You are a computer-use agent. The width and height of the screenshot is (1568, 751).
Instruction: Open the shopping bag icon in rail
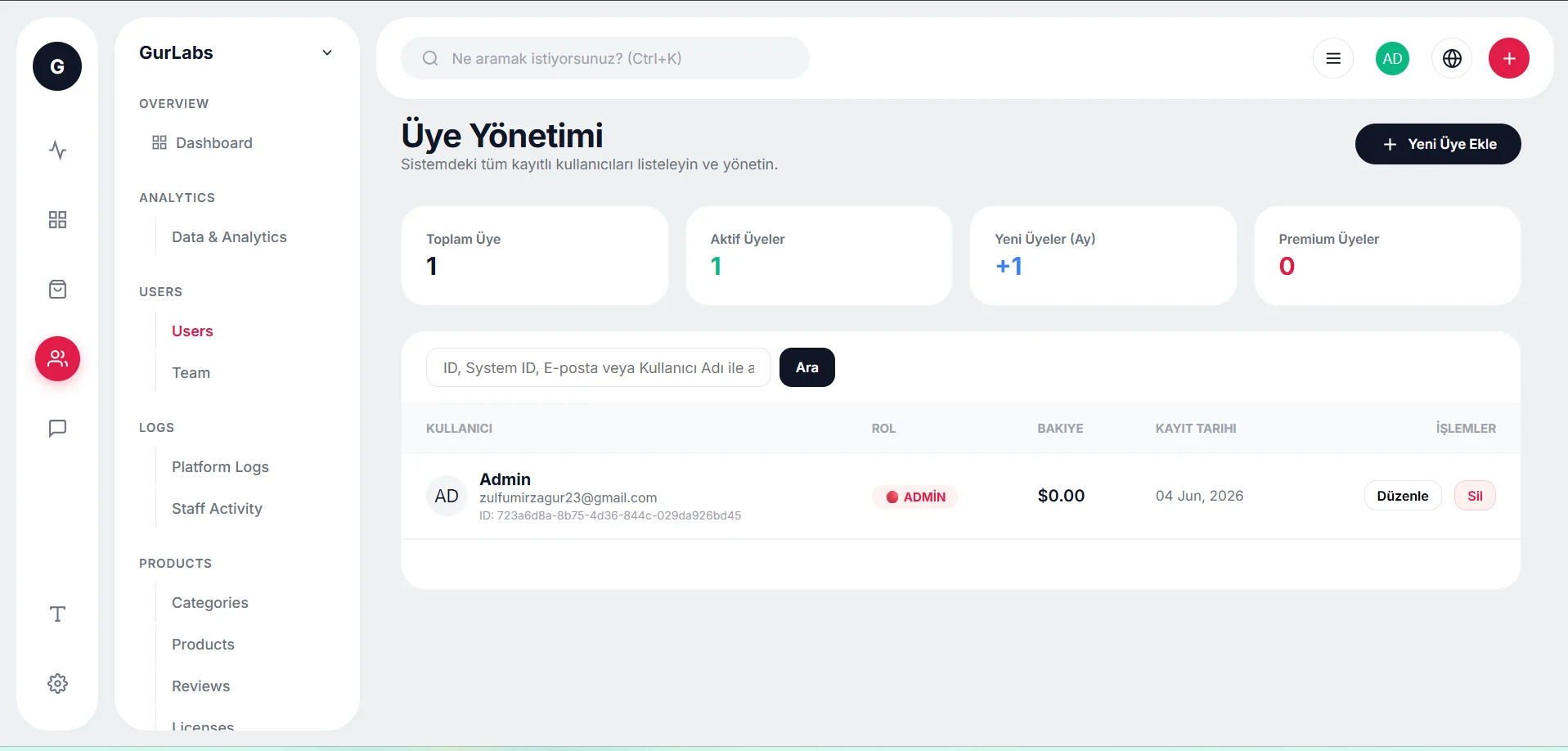(57, 289)
